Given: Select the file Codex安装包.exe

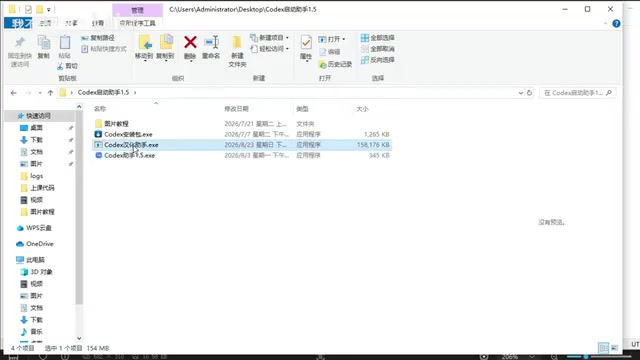Looking at the screenshot, I should [x=128, y=134].
